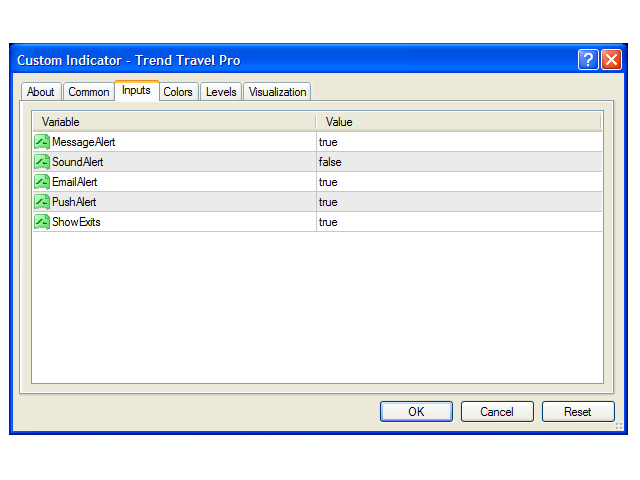The height and width of the screenshot is (480, 640).
Task: Click the ShowExits variable icon
Action: [x=42, y=222]
